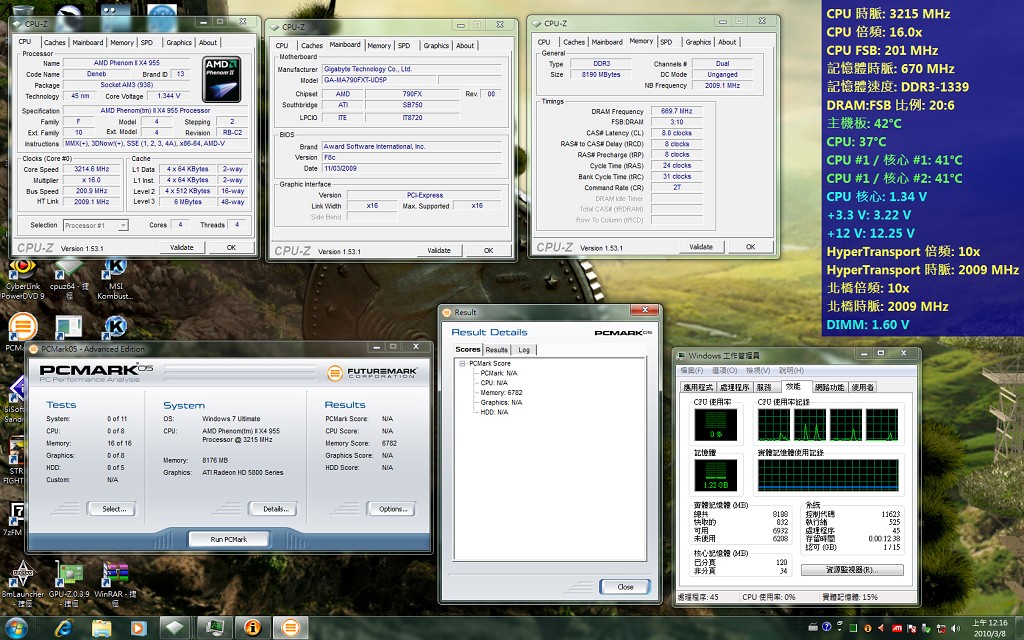Switch to the 使用者 tab in Task Manager
The height and width of the screenshot is (640, 1024).
point(863,387)
